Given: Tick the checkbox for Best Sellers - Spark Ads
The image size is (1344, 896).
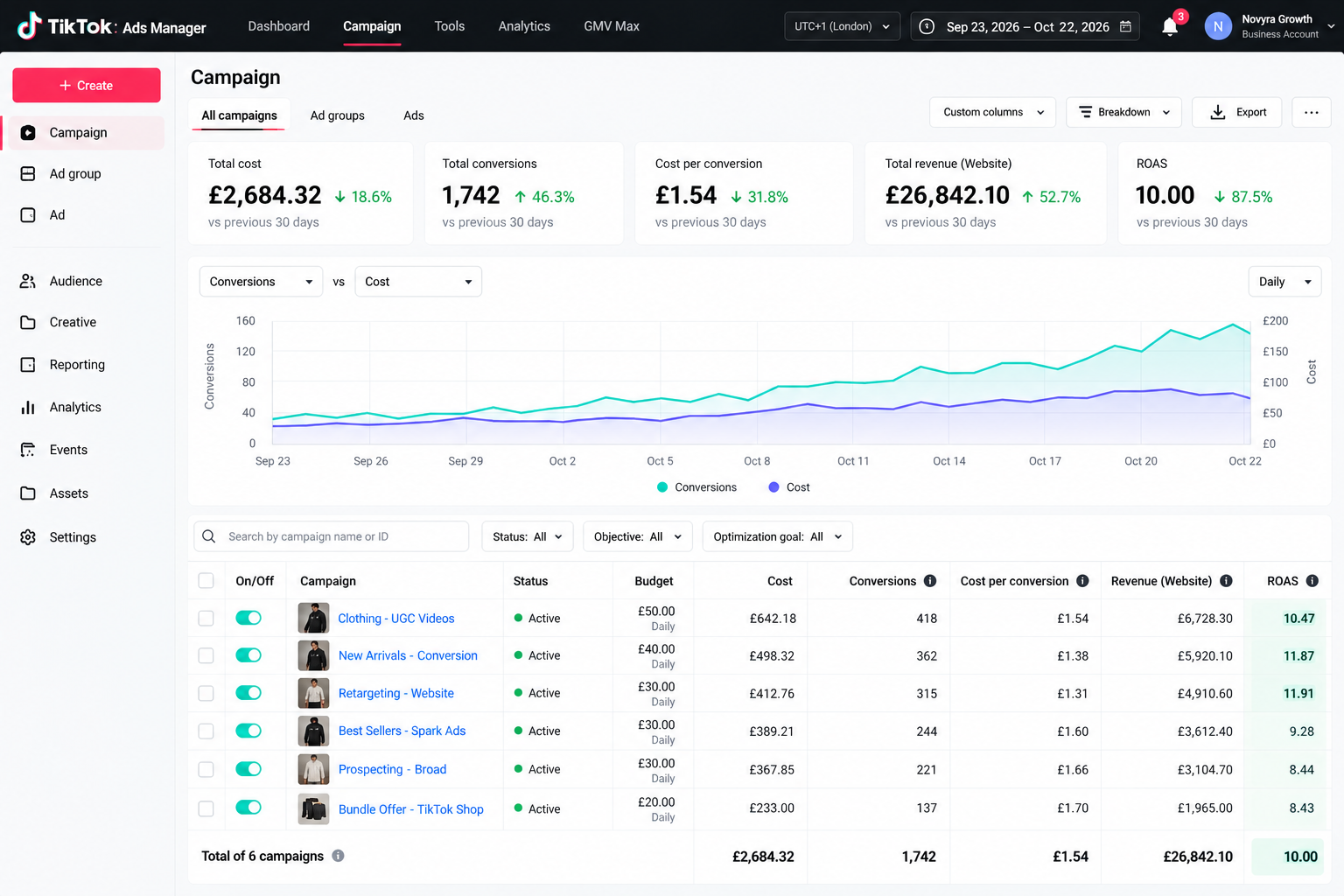Looking at the screenshot, I should [x=206, y=731].
